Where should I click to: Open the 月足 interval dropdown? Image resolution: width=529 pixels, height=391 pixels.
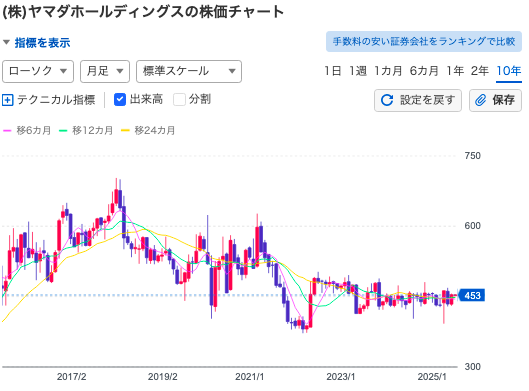[x=105, y=71]
